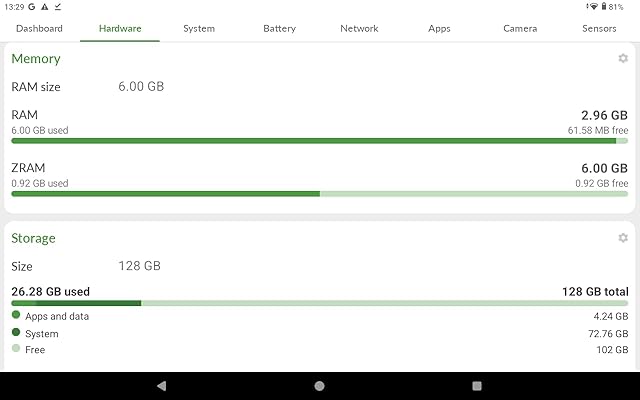This screenshot has height=400, width=640.
Task: Switch to the System tab
Action: tap(199, 29)
